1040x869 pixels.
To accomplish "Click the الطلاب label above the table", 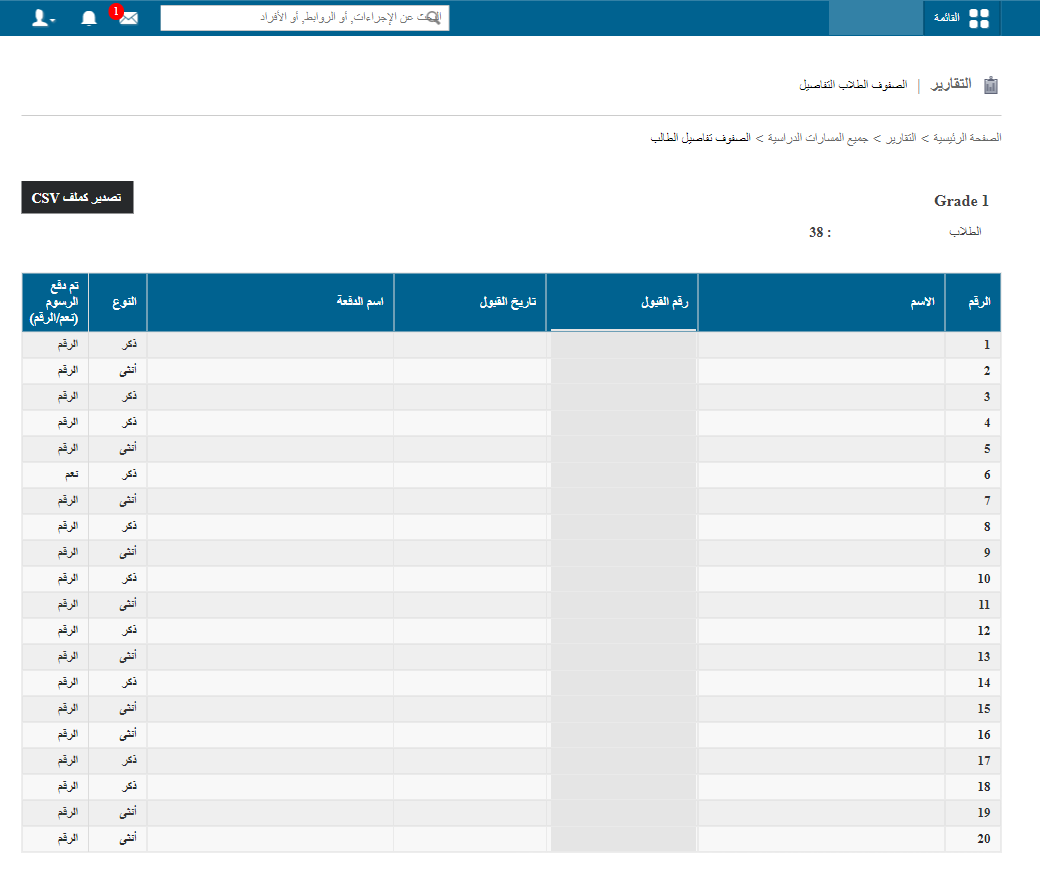I will (965, 232).
